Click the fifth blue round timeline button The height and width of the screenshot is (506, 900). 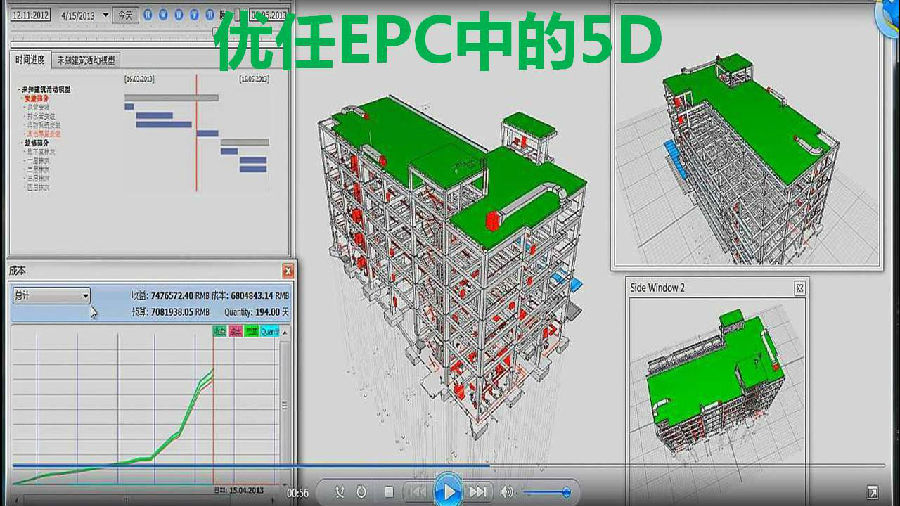coord(210,14)
